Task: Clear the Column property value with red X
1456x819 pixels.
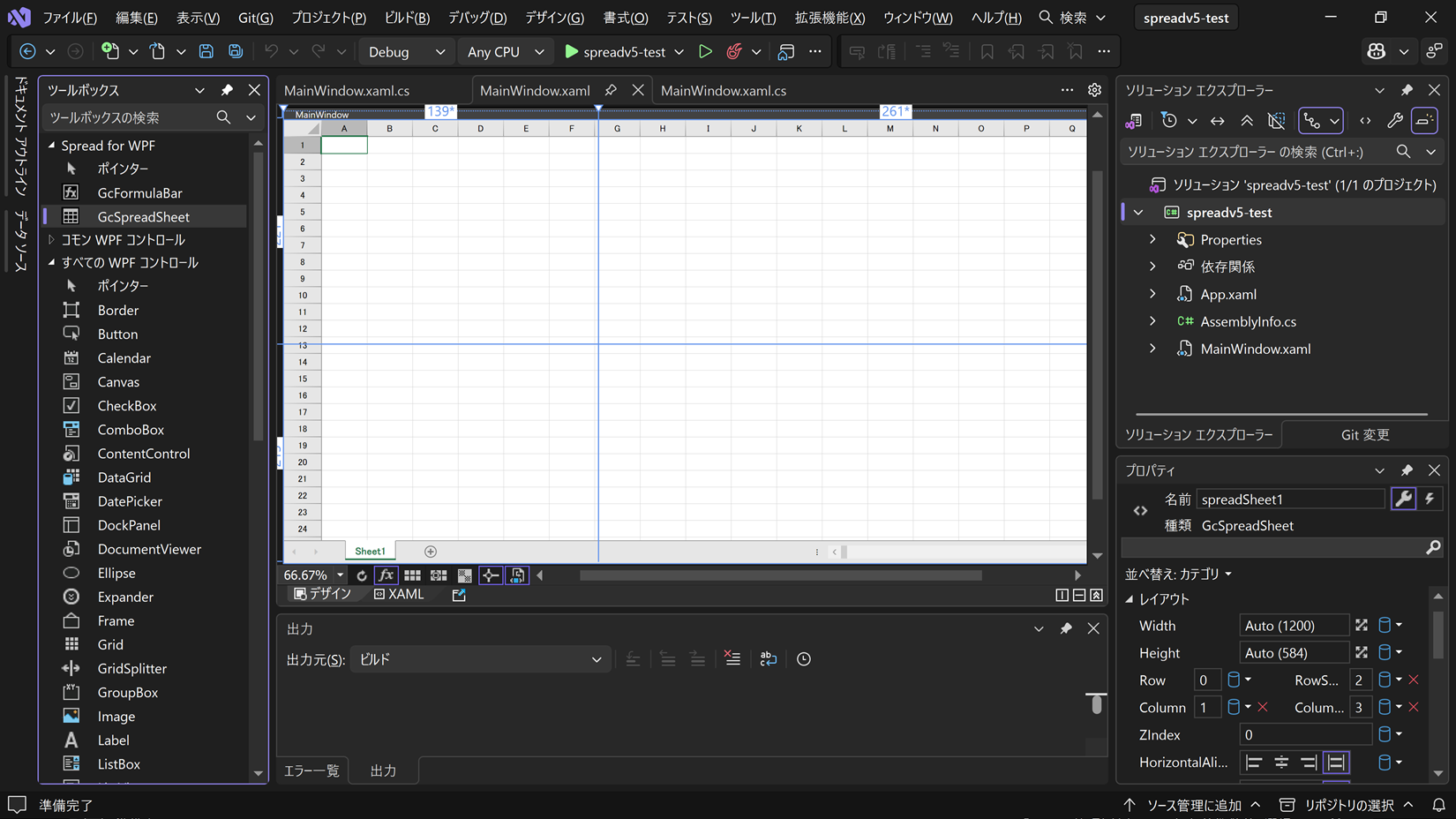Action: point(1263,708)
